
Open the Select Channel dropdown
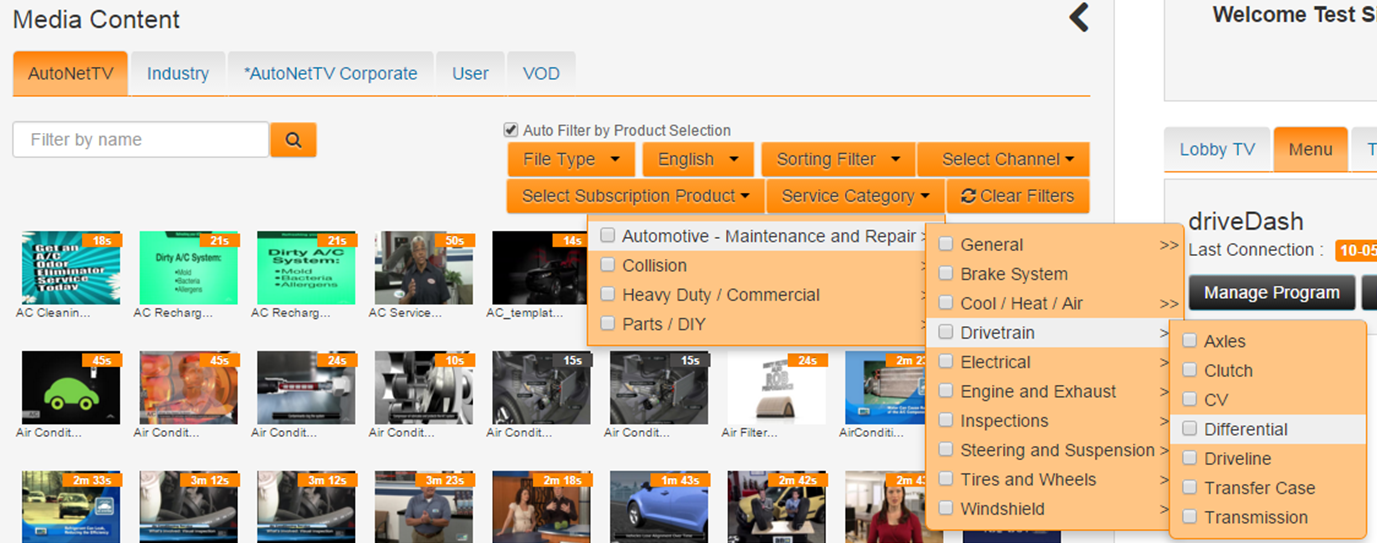[x=1003, y=159]
